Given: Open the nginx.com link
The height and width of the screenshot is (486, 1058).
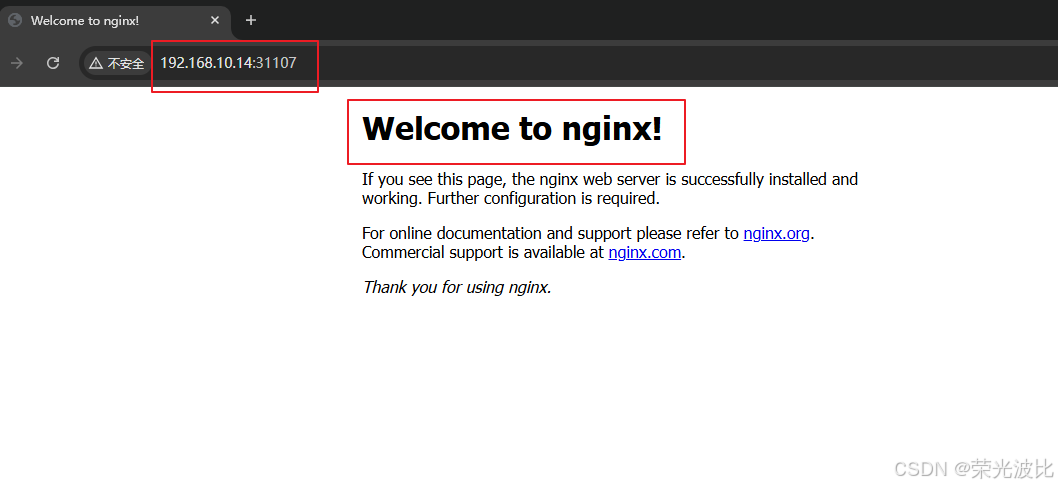Looking at the screenshot, I should [644, 253].
